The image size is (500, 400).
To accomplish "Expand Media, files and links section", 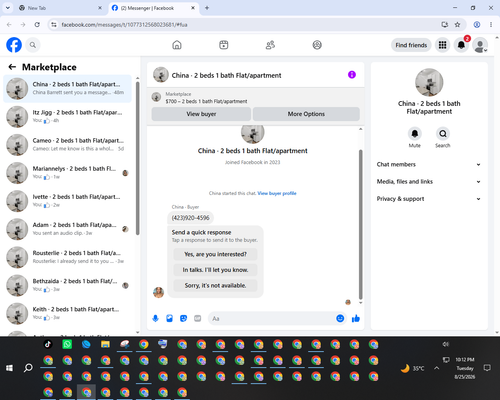I will click(429, 182).
